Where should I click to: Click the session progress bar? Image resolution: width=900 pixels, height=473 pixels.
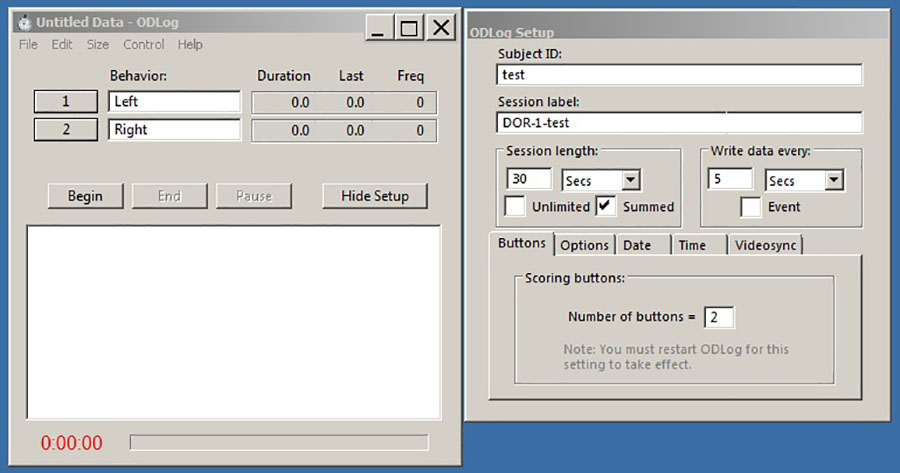(x=279, y=443)
